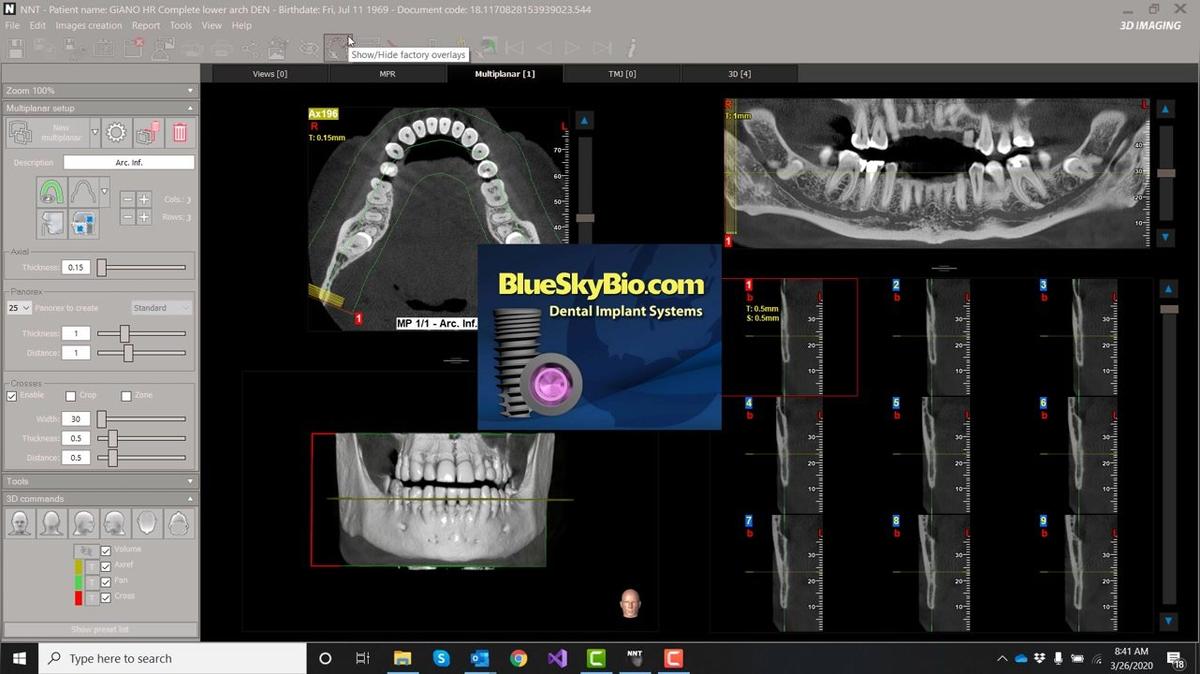
Task: Open NNT app in the taskbar
Action: (634, 658)
